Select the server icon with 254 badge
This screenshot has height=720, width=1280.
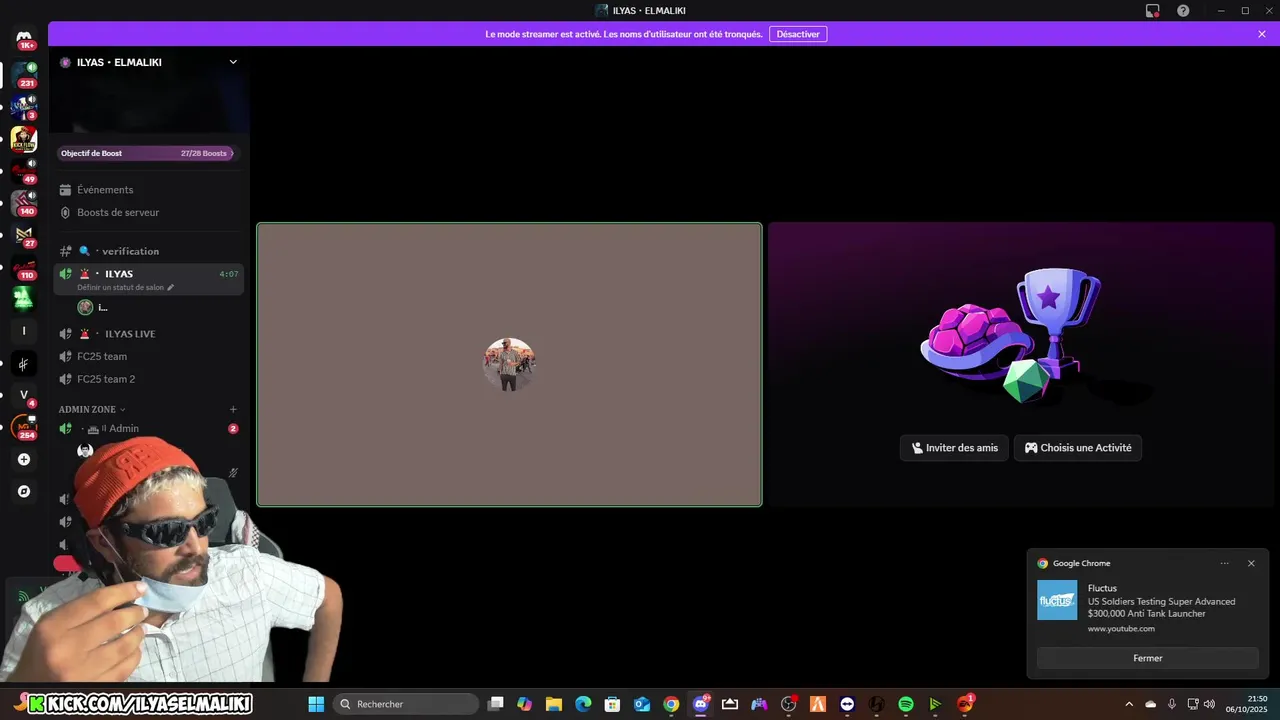[x=24, y=427]
